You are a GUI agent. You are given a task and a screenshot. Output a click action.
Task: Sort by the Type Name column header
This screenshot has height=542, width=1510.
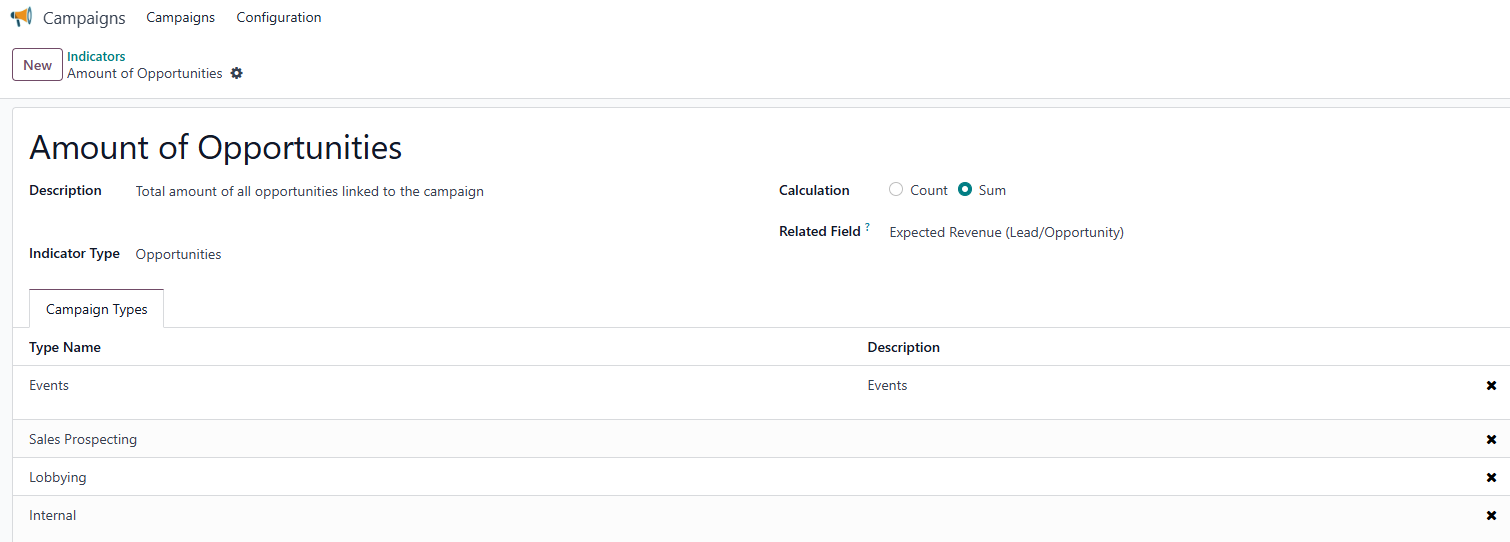point(65,347)
